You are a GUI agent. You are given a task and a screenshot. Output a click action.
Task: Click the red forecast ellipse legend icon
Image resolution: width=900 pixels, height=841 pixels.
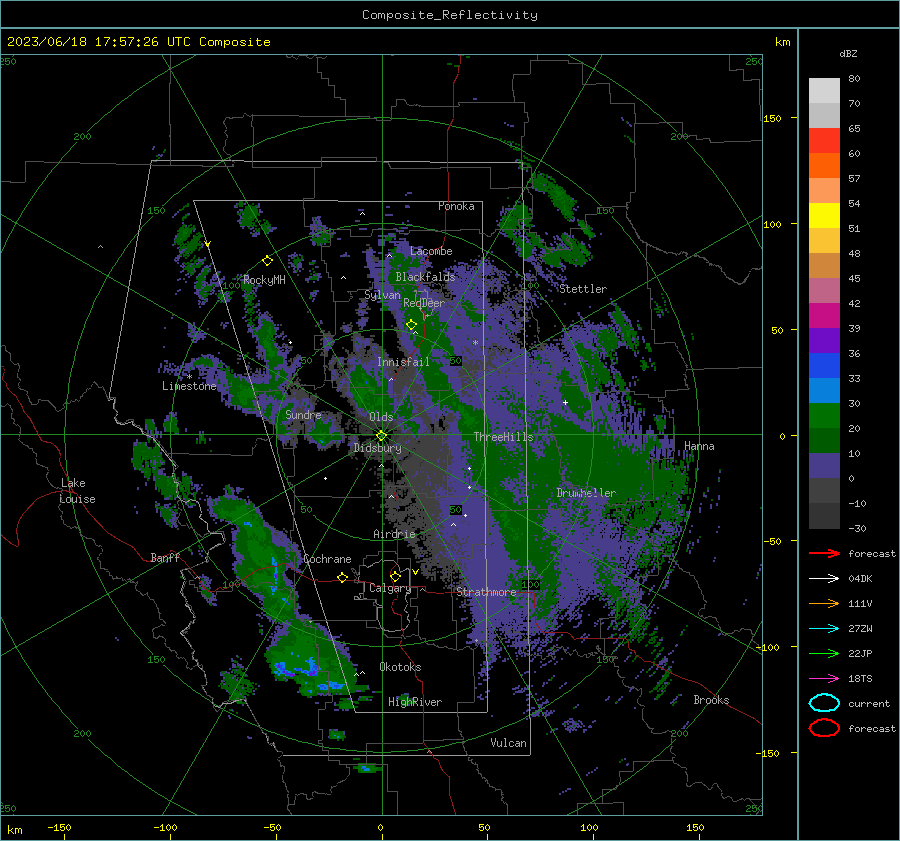click(x=824, y=728)
